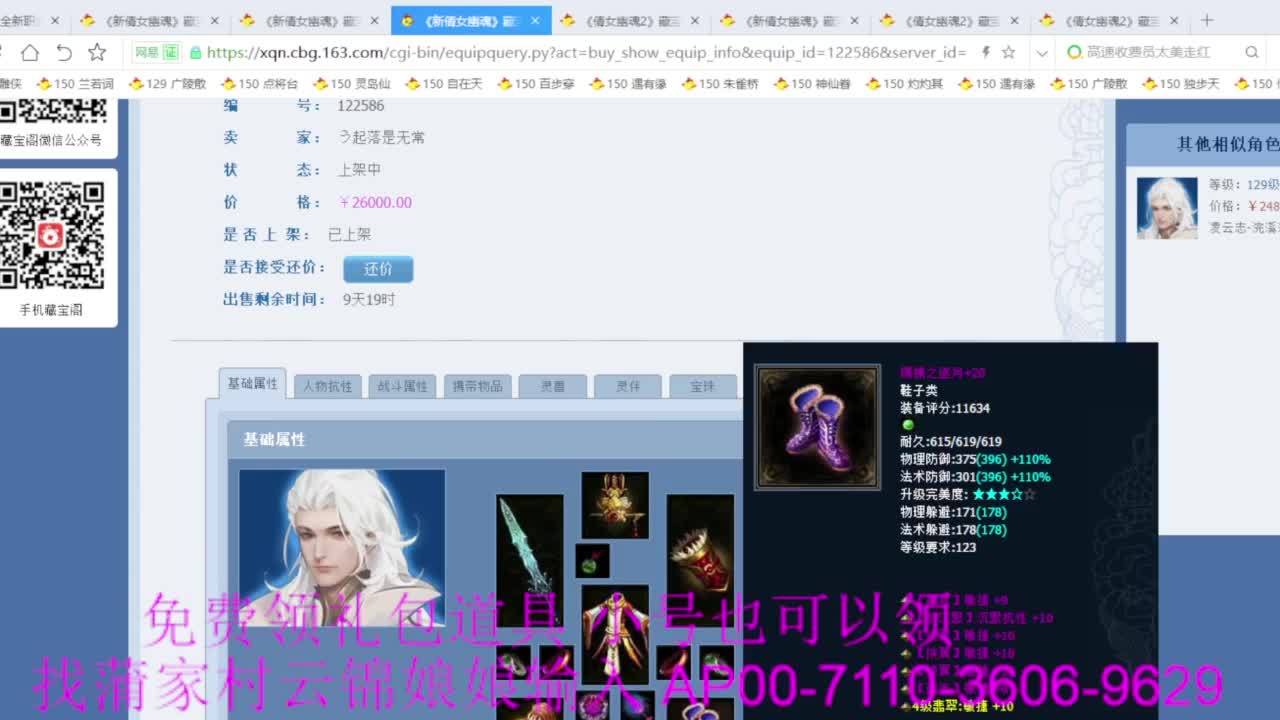The width and height of the screenshot is (1280, 720).
Task: Click the golden helmet equipment icon
Action: (x=615, y=505)
